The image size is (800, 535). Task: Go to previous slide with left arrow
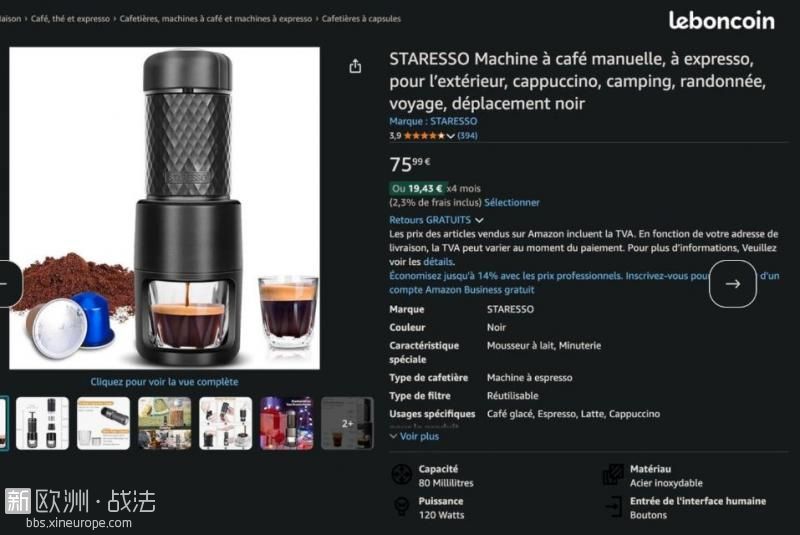click(x=7, y=284)
